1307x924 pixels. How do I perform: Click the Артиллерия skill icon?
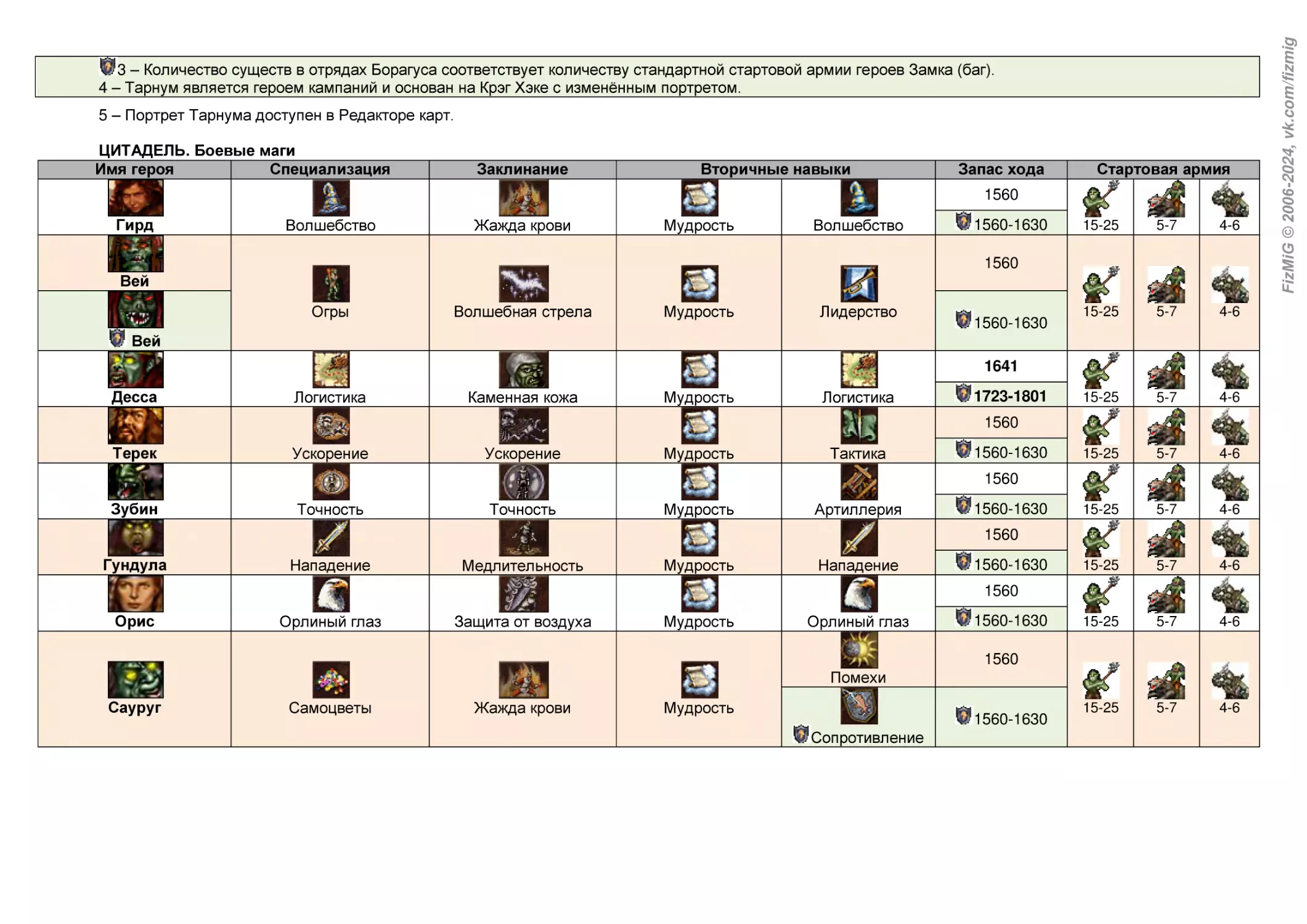(859, 482)
